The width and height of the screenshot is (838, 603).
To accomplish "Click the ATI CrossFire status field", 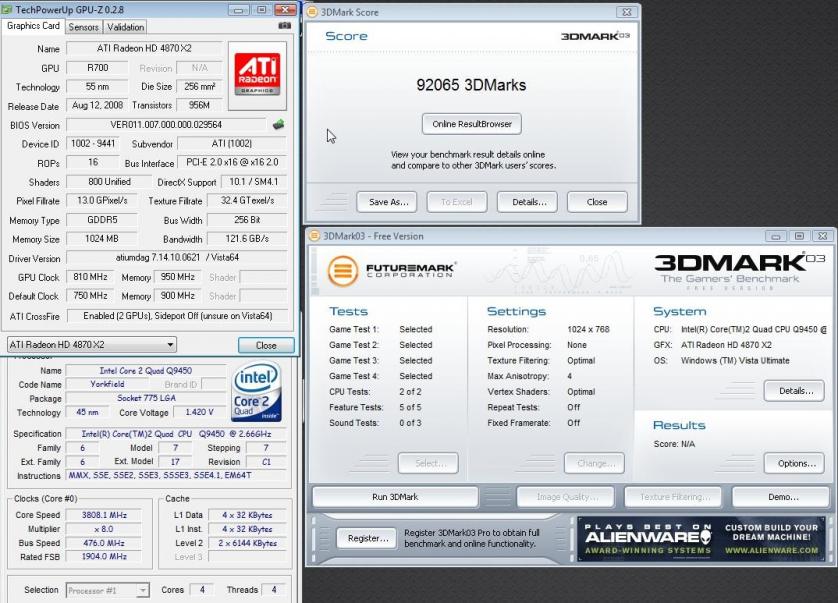I will click(177, 316).
